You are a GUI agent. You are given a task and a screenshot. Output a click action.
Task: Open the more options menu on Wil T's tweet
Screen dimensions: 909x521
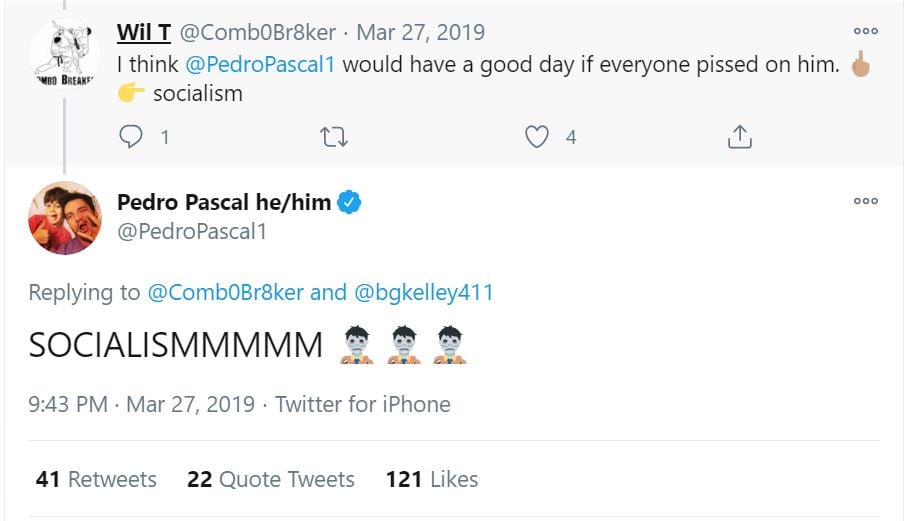(865, 32)
